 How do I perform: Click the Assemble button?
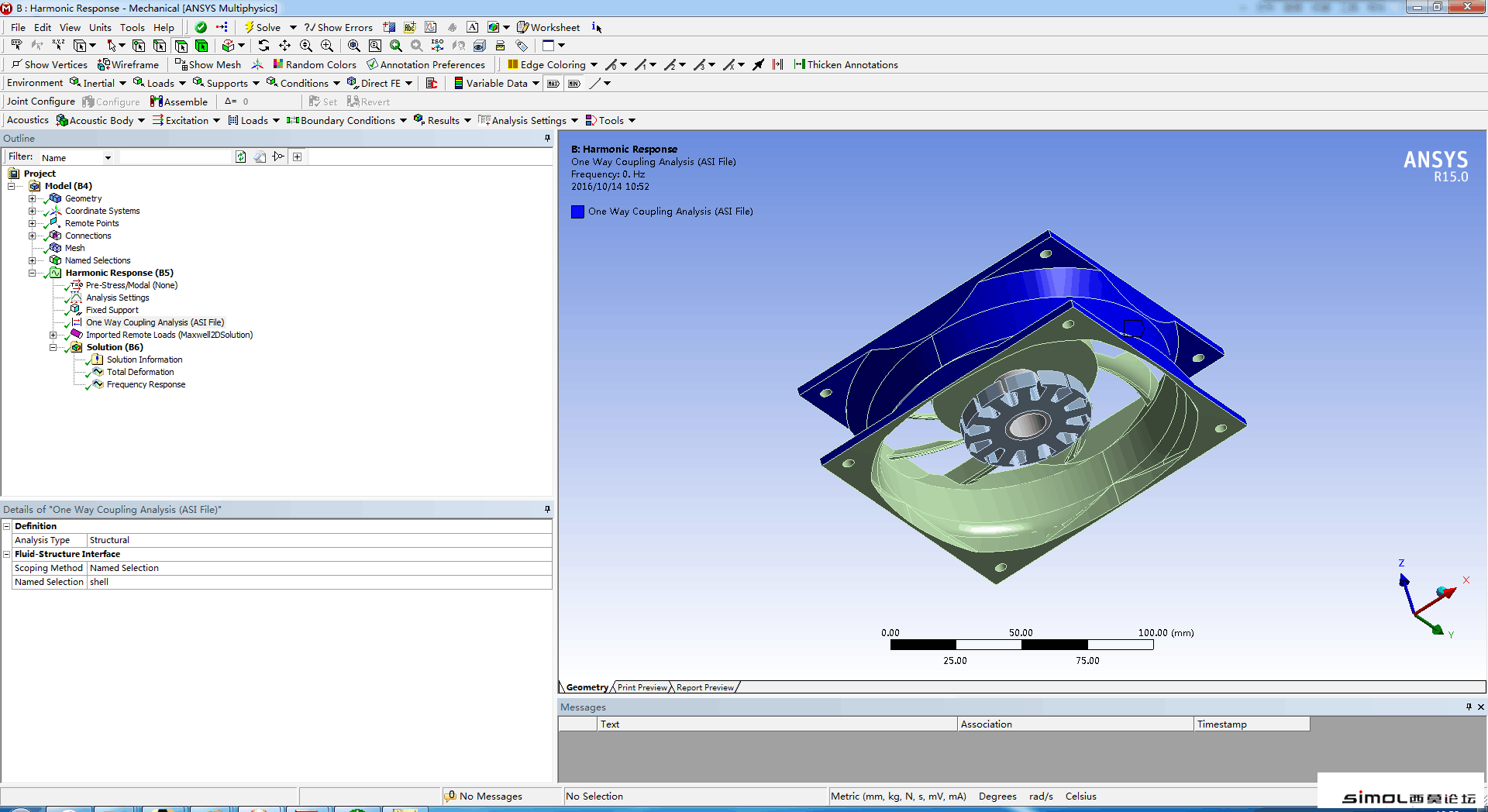(179, 101)
